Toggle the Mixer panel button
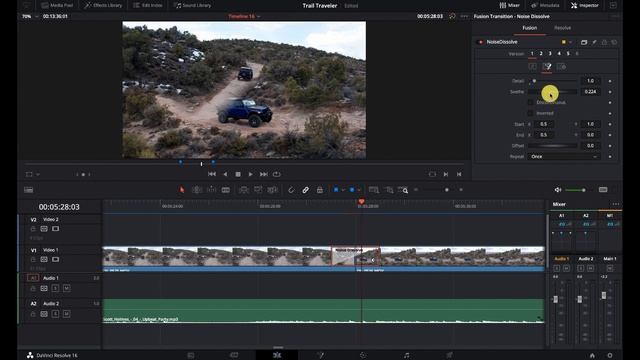The width and height of the screenshot is (640, 360). [x=509, y=5]
